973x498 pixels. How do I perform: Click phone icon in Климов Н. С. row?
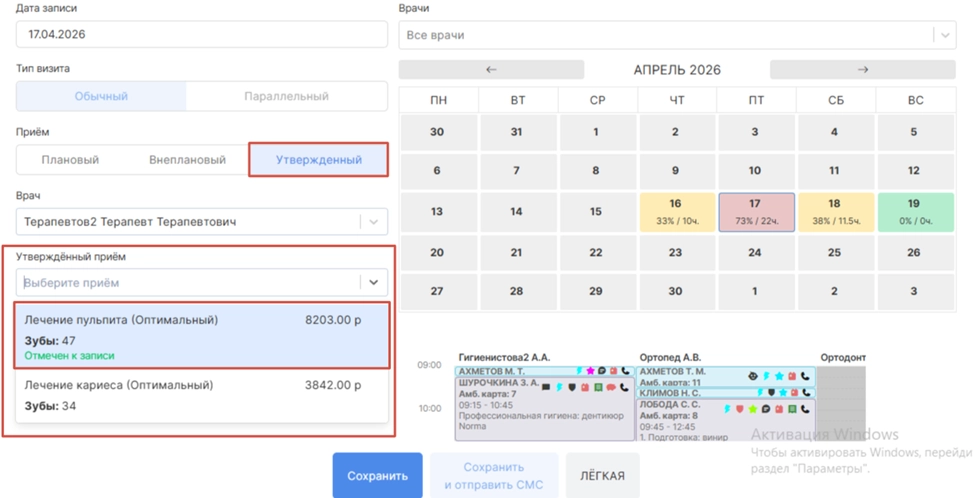click(806, 393)
